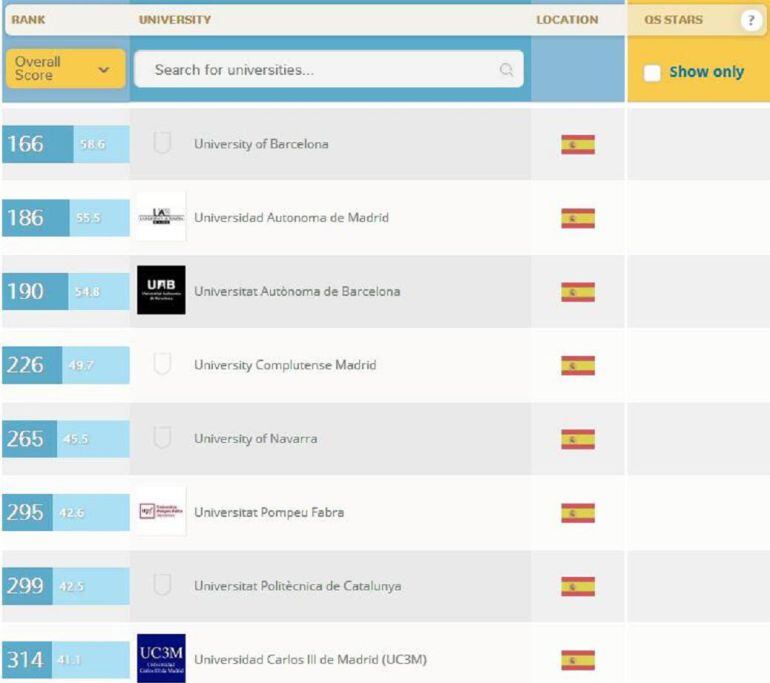
Task: Click University Complutense Madrid placeholder shield icon
Action: (162, 364)
